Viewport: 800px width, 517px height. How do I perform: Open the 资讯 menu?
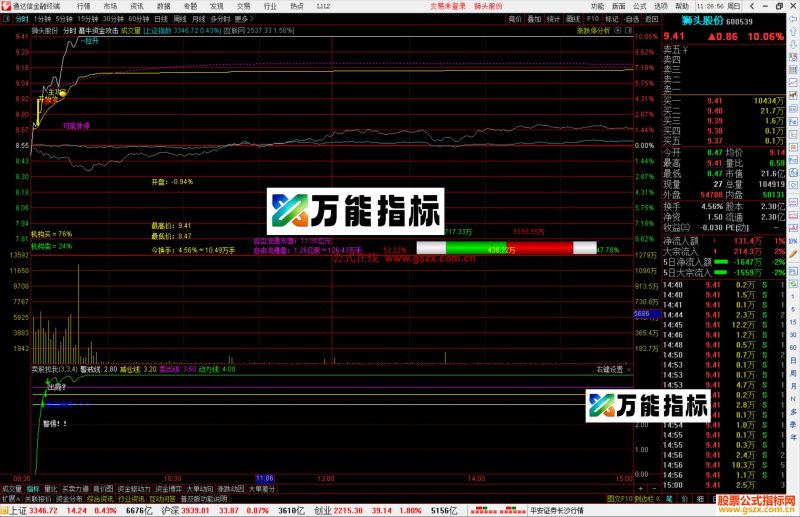137,6
